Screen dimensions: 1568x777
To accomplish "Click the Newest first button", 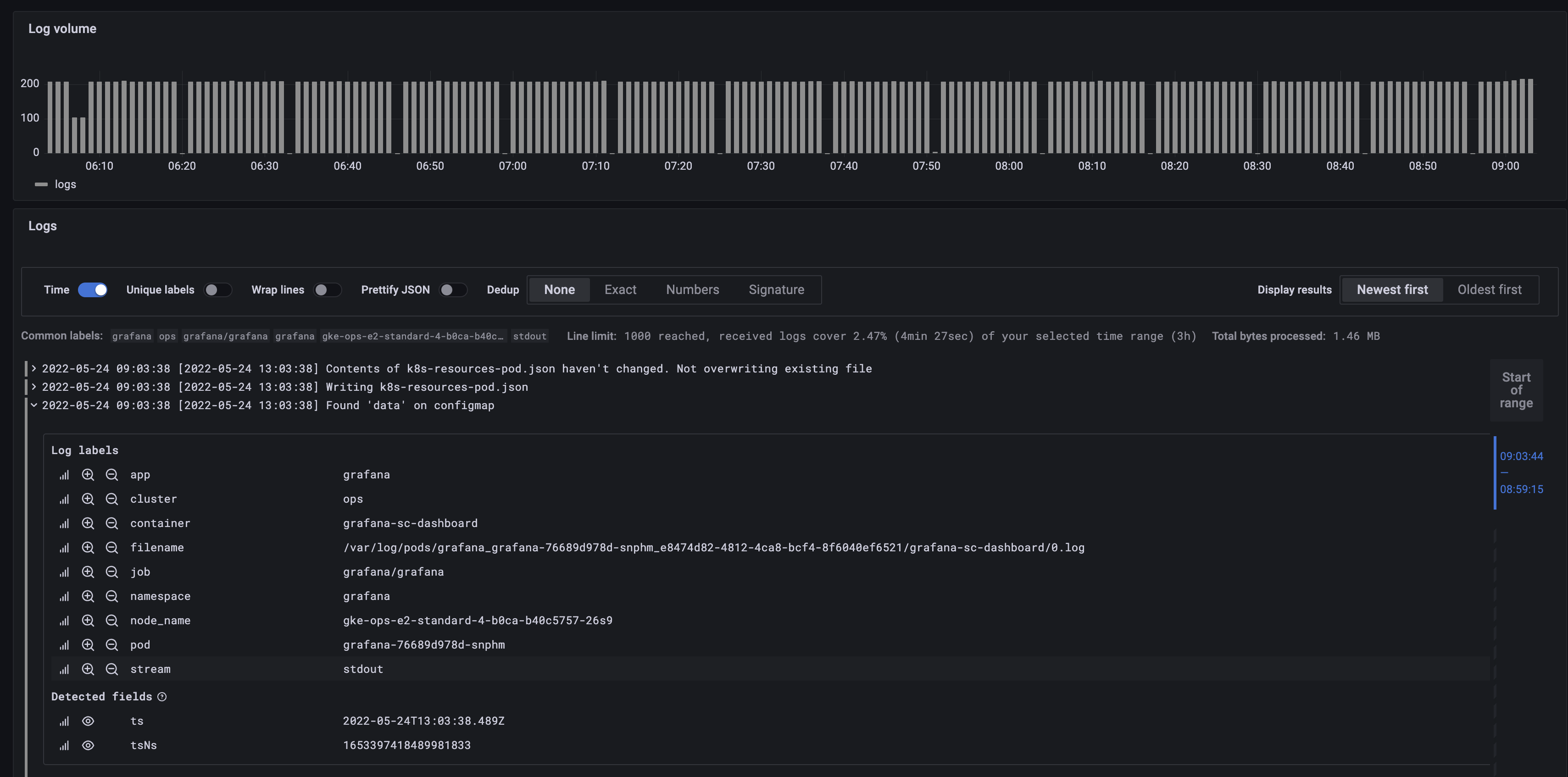I will tap(1392, 289).
